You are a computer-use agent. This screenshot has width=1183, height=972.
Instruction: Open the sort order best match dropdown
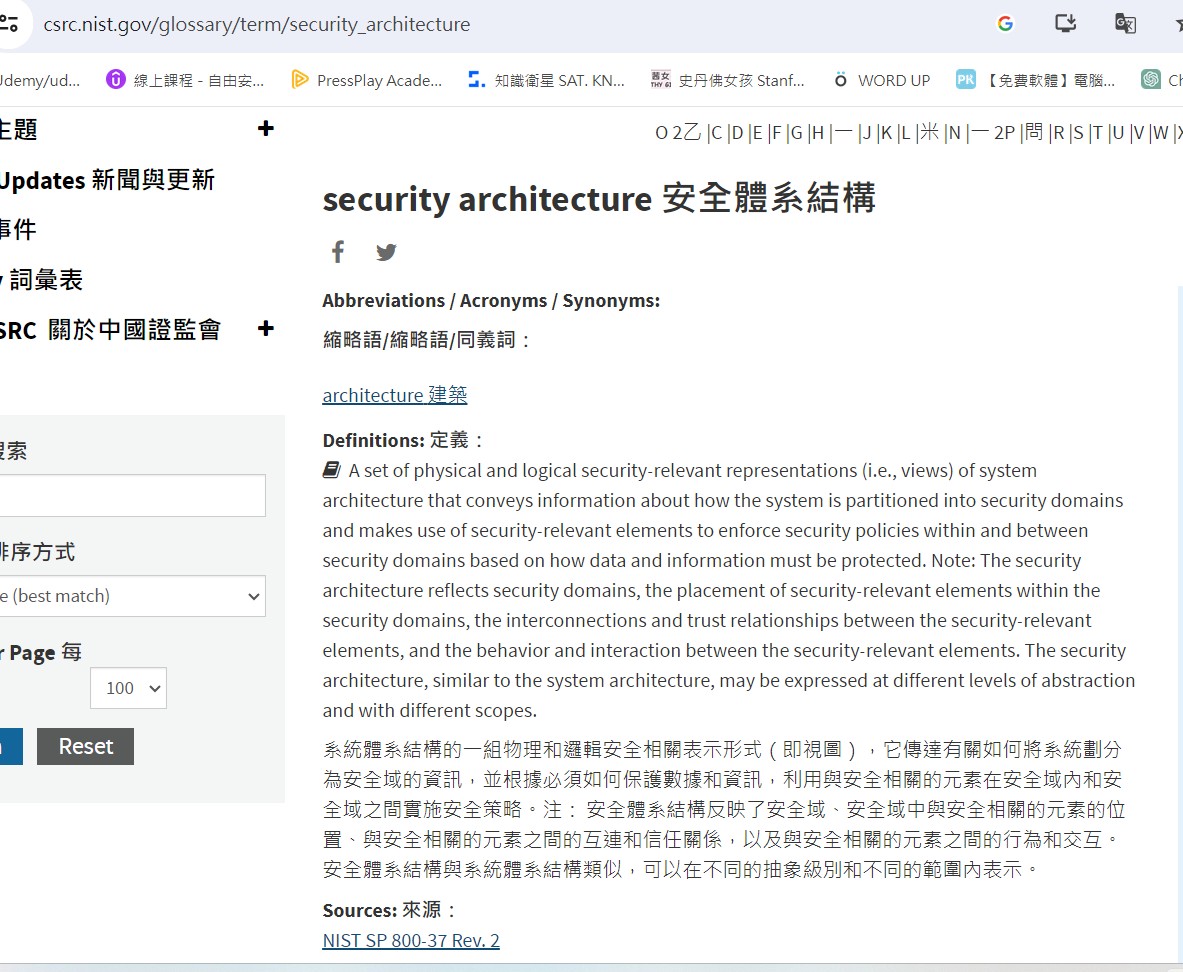coord(130,596)
